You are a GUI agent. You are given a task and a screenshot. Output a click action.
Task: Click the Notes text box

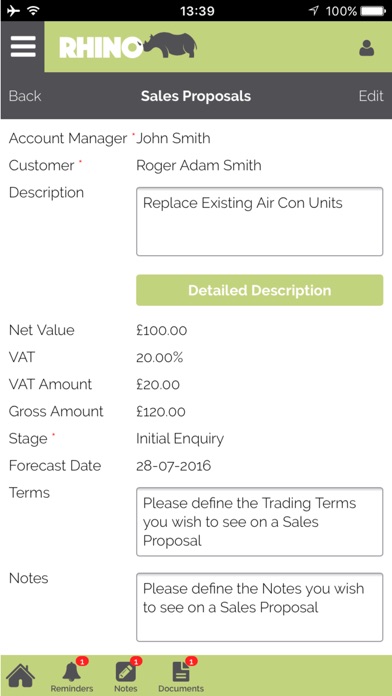[x=259, y=607]
